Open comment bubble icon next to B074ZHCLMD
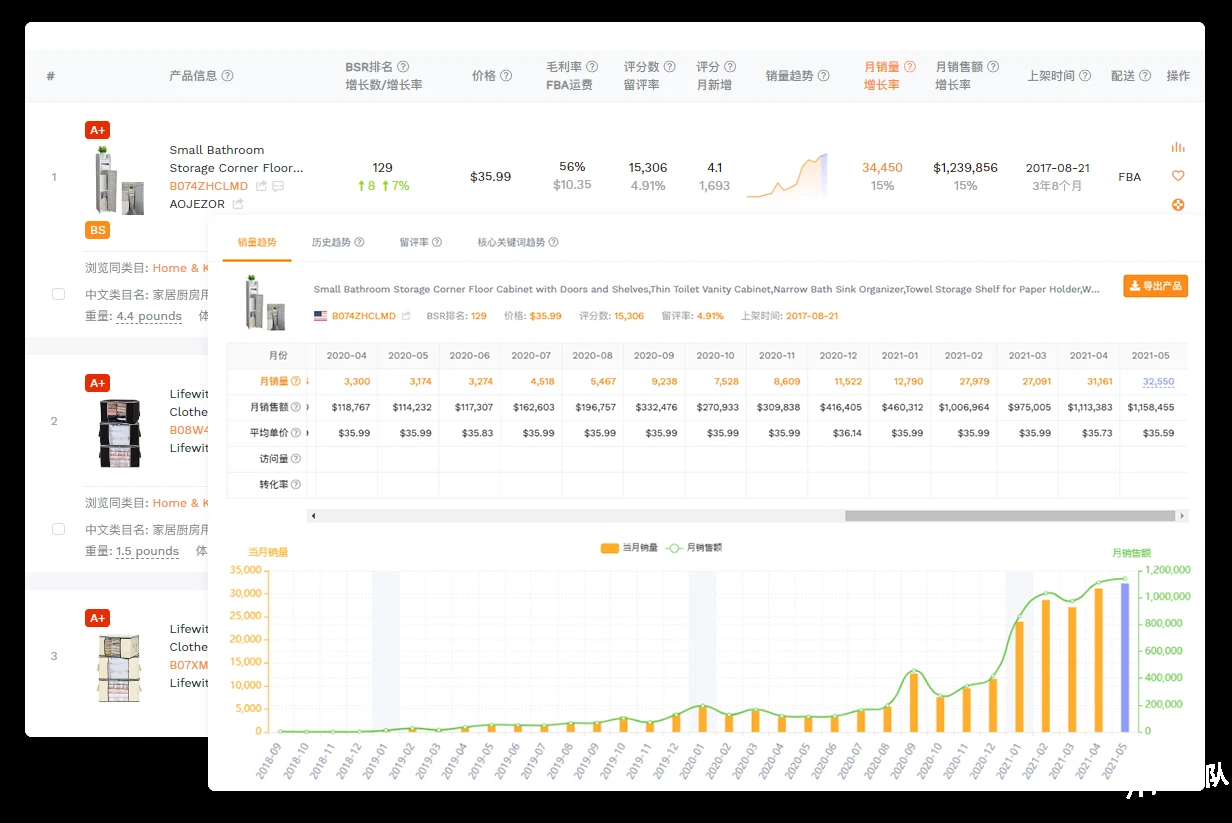Image resolution: width=1232 pixels, height=823 pixels. click(278, 186)
